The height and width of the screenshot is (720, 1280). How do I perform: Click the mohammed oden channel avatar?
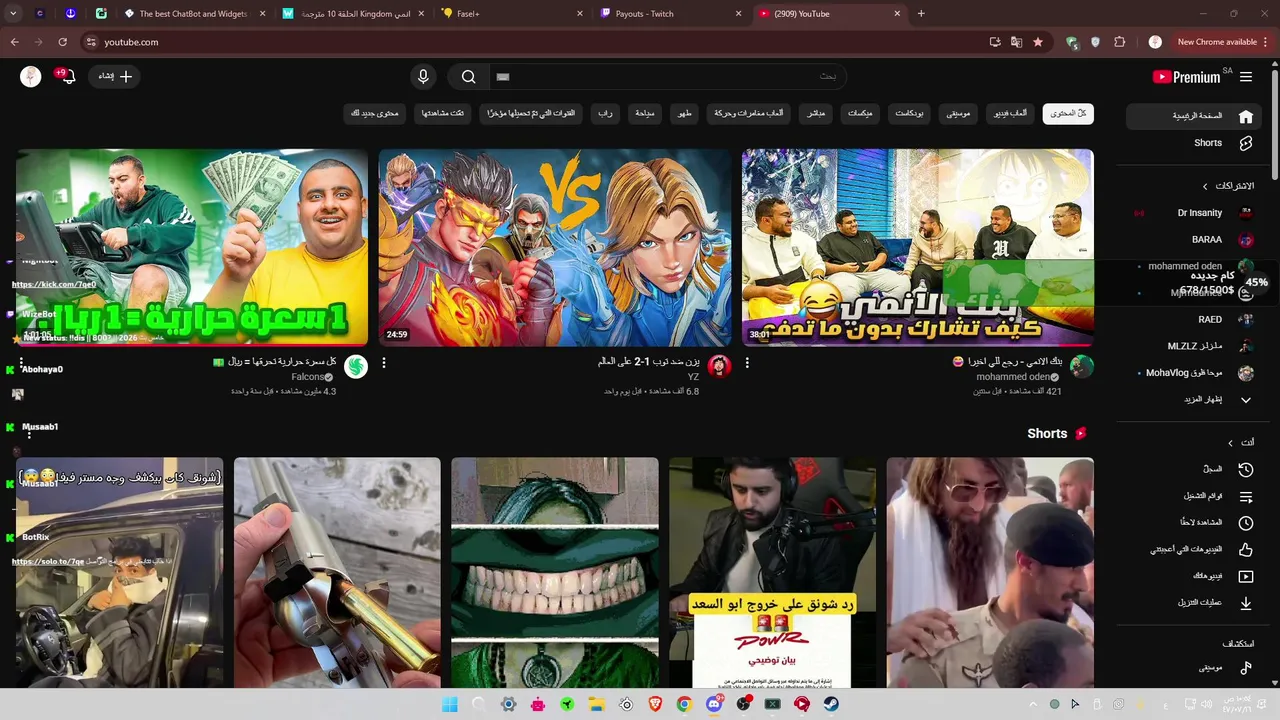1082,367
